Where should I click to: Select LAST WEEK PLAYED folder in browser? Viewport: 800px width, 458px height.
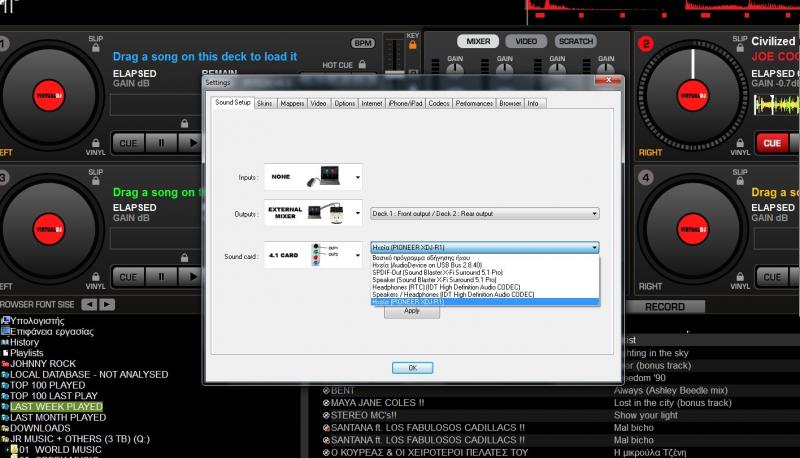click(x=56, y=407)
